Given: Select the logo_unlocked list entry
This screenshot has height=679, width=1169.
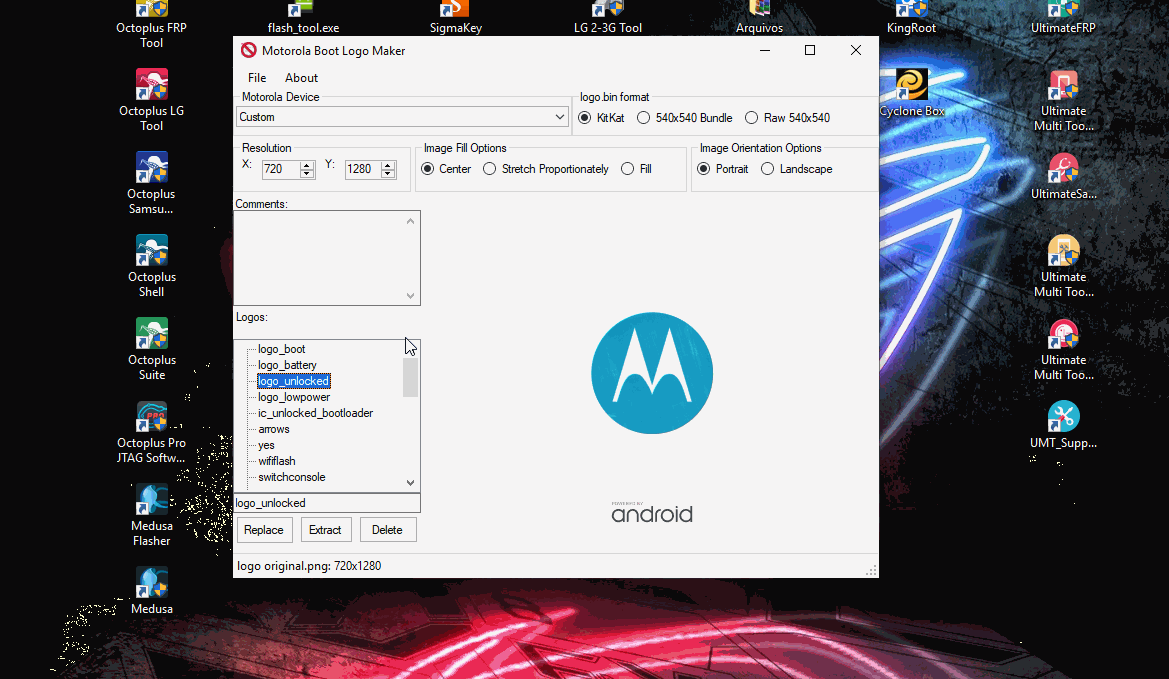Looking at the screenshot, I should 293,381.
